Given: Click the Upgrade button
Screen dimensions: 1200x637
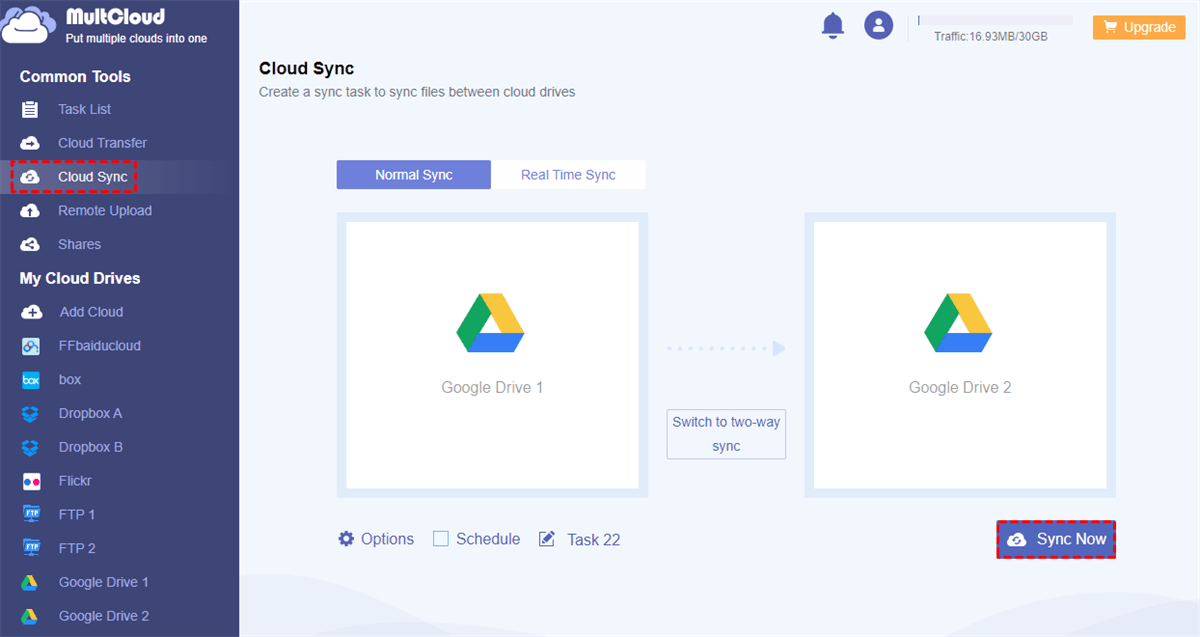Looking at the screenshot, I should [1139, 27].
